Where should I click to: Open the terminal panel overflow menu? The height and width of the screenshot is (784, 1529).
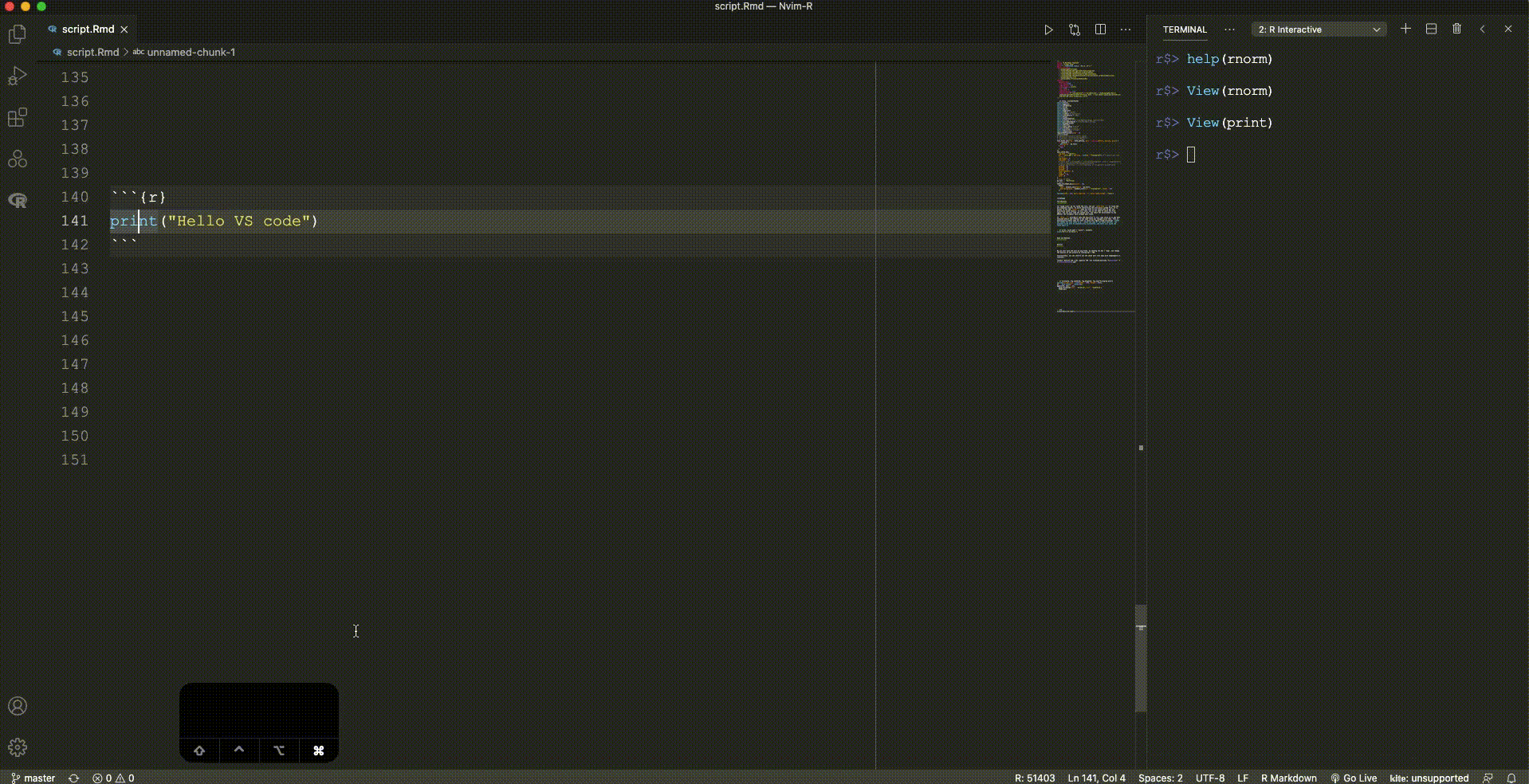pyautogui.click(x=1229, y=29)
